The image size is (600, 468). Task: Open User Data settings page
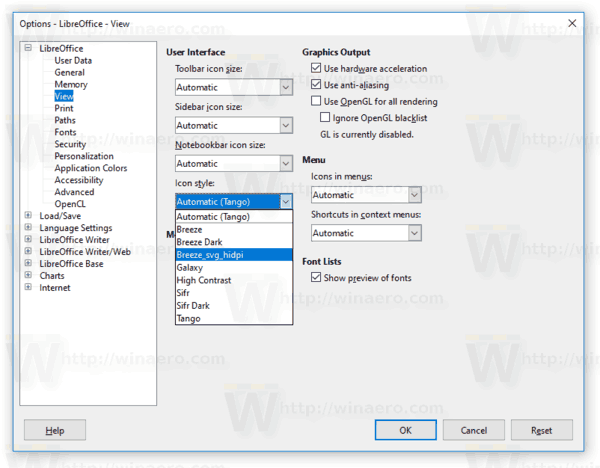(73, 60)
